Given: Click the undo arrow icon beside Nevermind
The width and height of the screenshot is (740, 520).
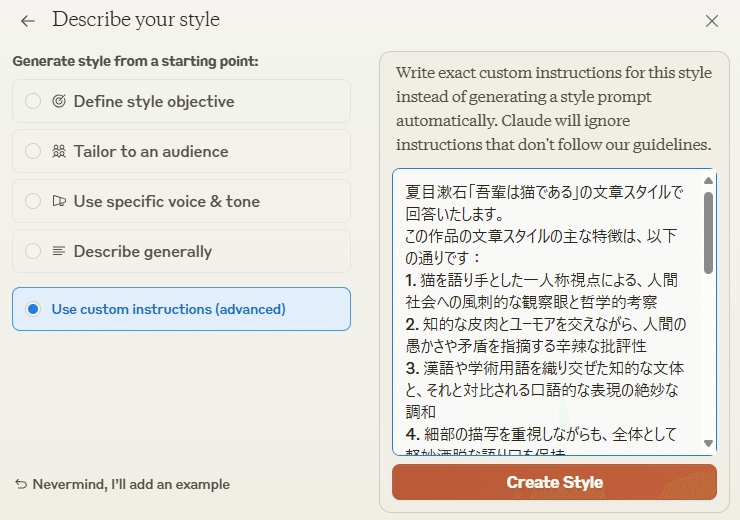Looking at the screenshot, I should [21, 484].
